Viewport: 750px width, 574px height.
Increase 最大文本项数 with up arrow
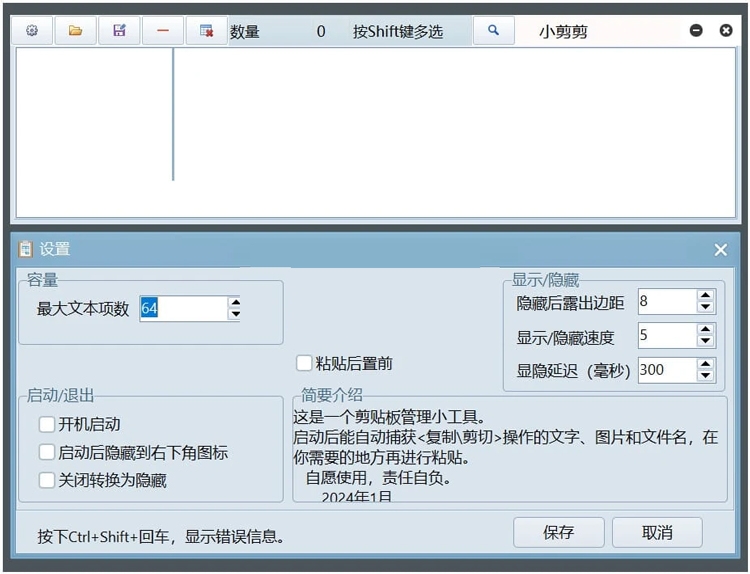point(235,303)
